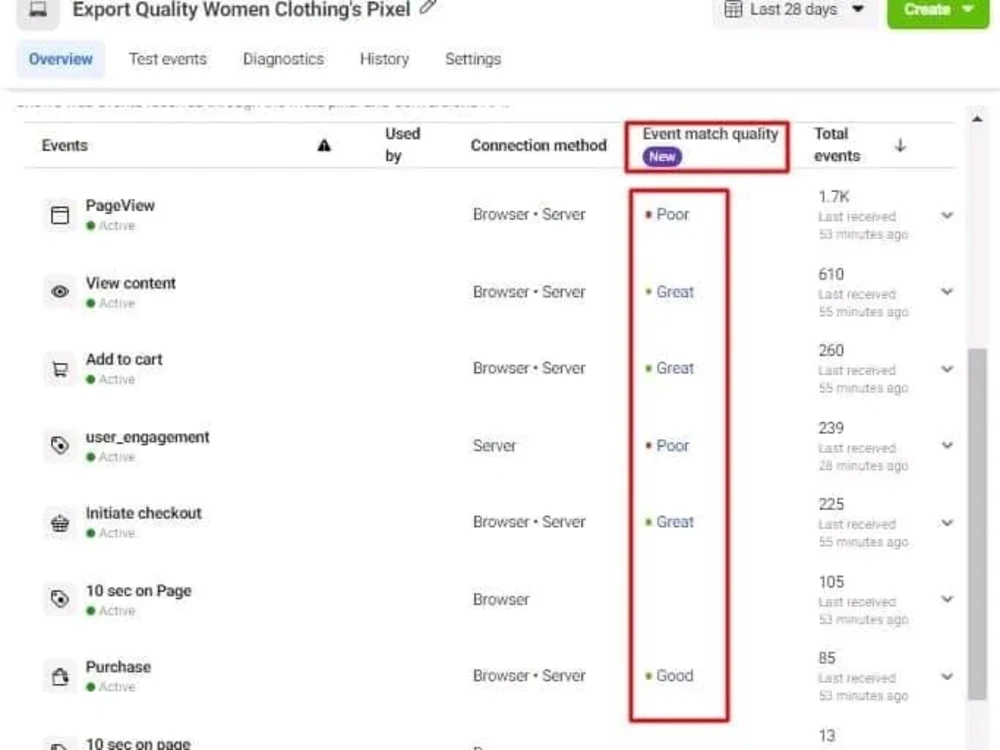Click the Browser connection method for 10 sec on Page
This screenshot has height=750, width=1000.
pyautogui.click(x=501, y=600)
